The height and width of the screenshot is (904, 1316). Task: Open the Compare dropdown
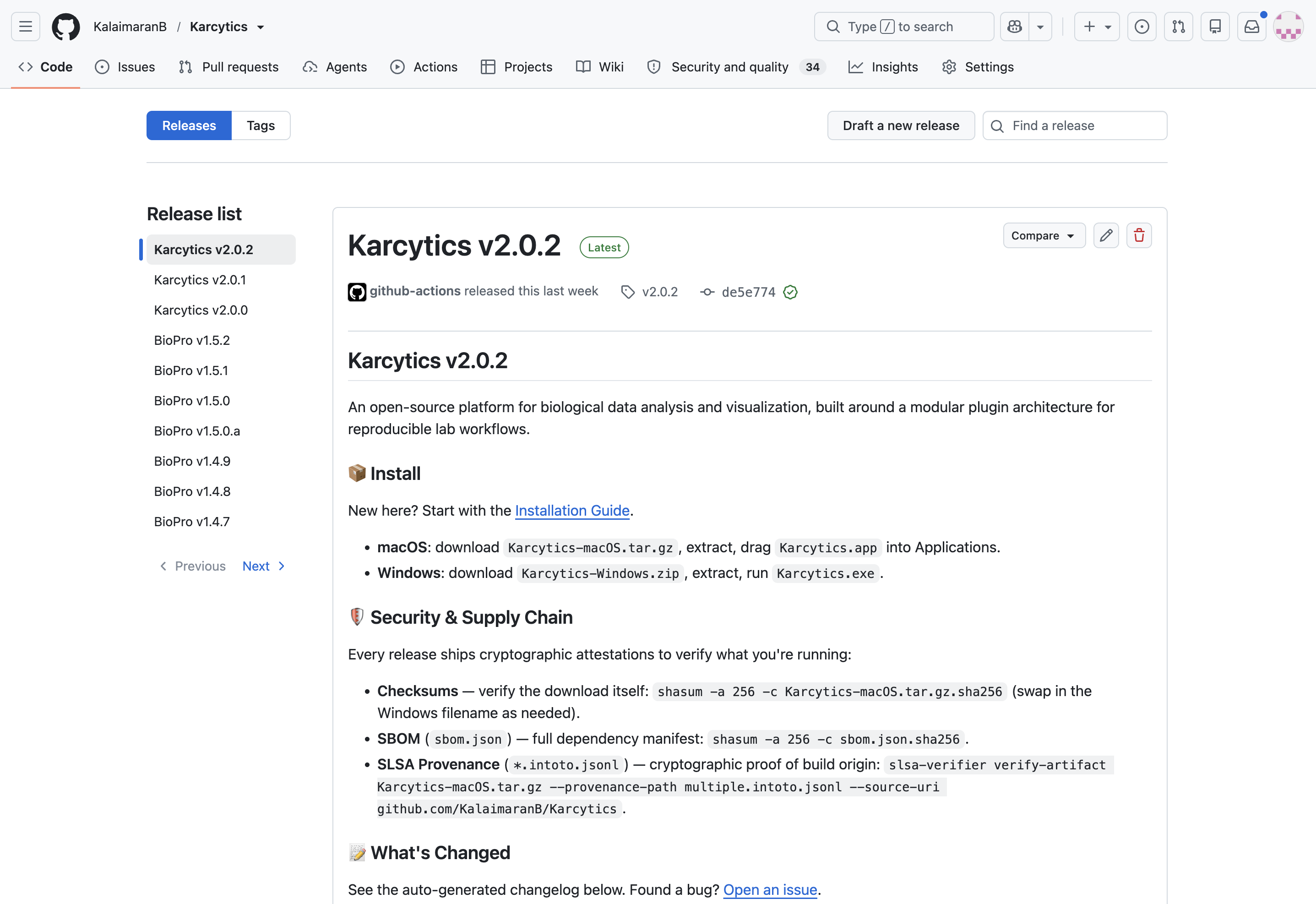click(1044, 236)
